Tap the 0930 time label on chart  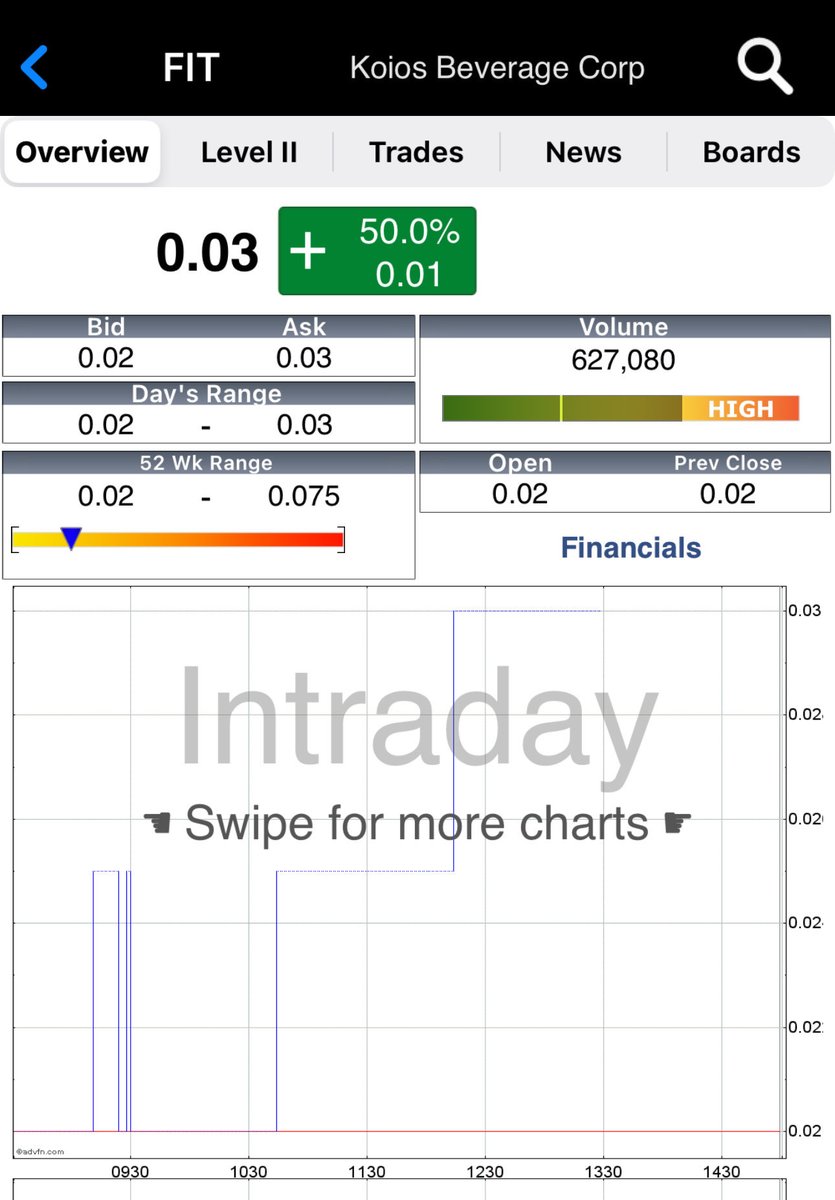(130, 1171)
